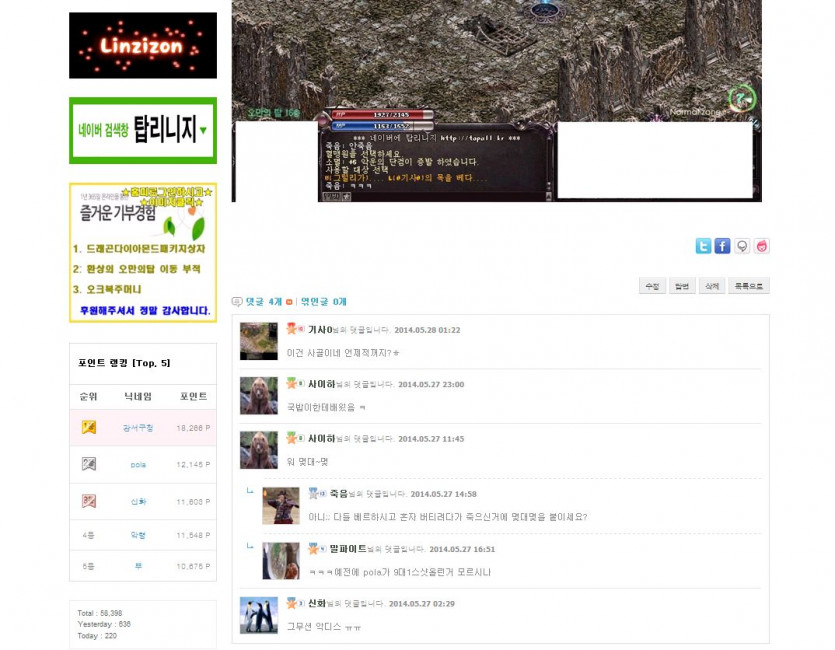Viewport: 835px width, 650px height.
Task: Switch to the 엮인글 0개 trackback tab
Action: tap(323, 301)
